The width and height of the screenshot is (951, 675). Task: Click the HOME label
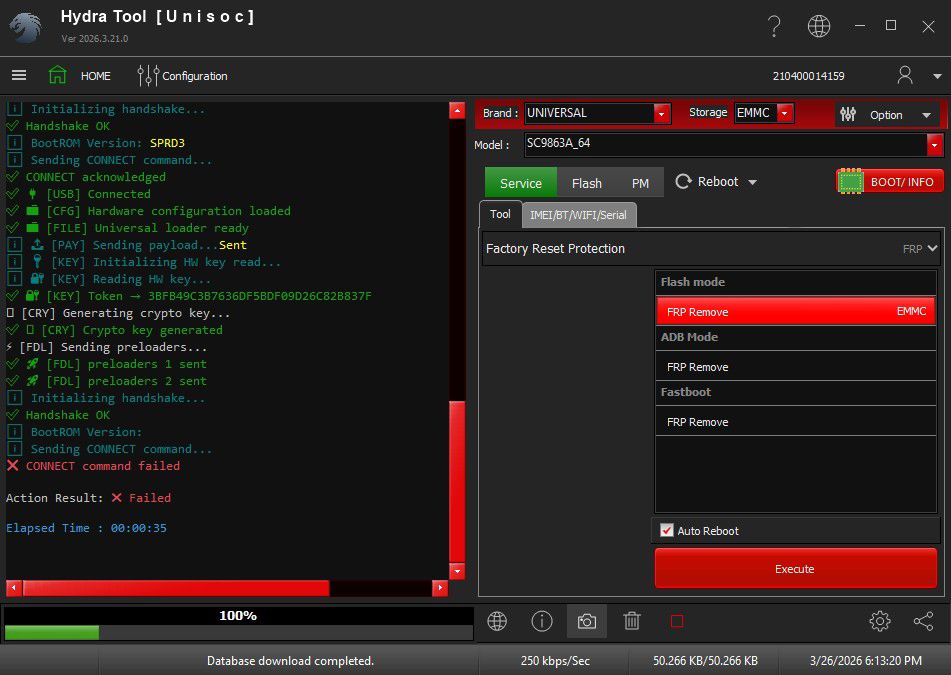point(96,76)
